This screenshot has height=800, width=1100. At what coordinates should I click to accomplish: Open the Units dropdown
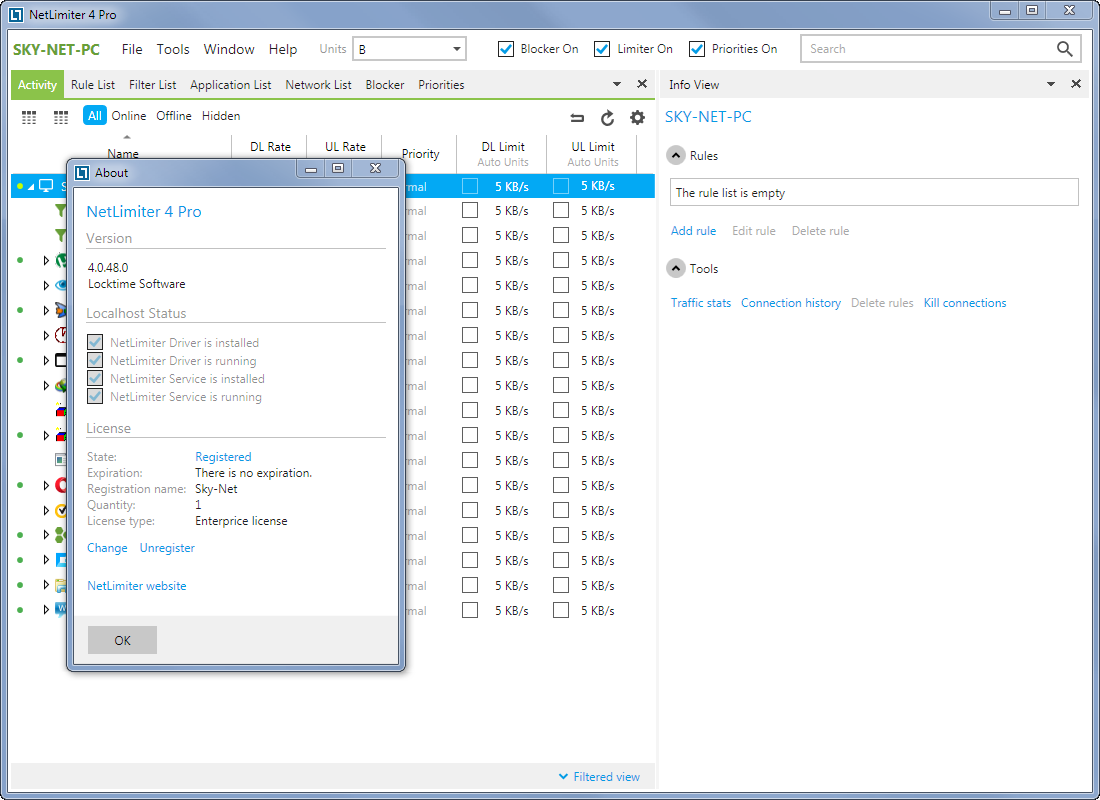pos(410,49)
